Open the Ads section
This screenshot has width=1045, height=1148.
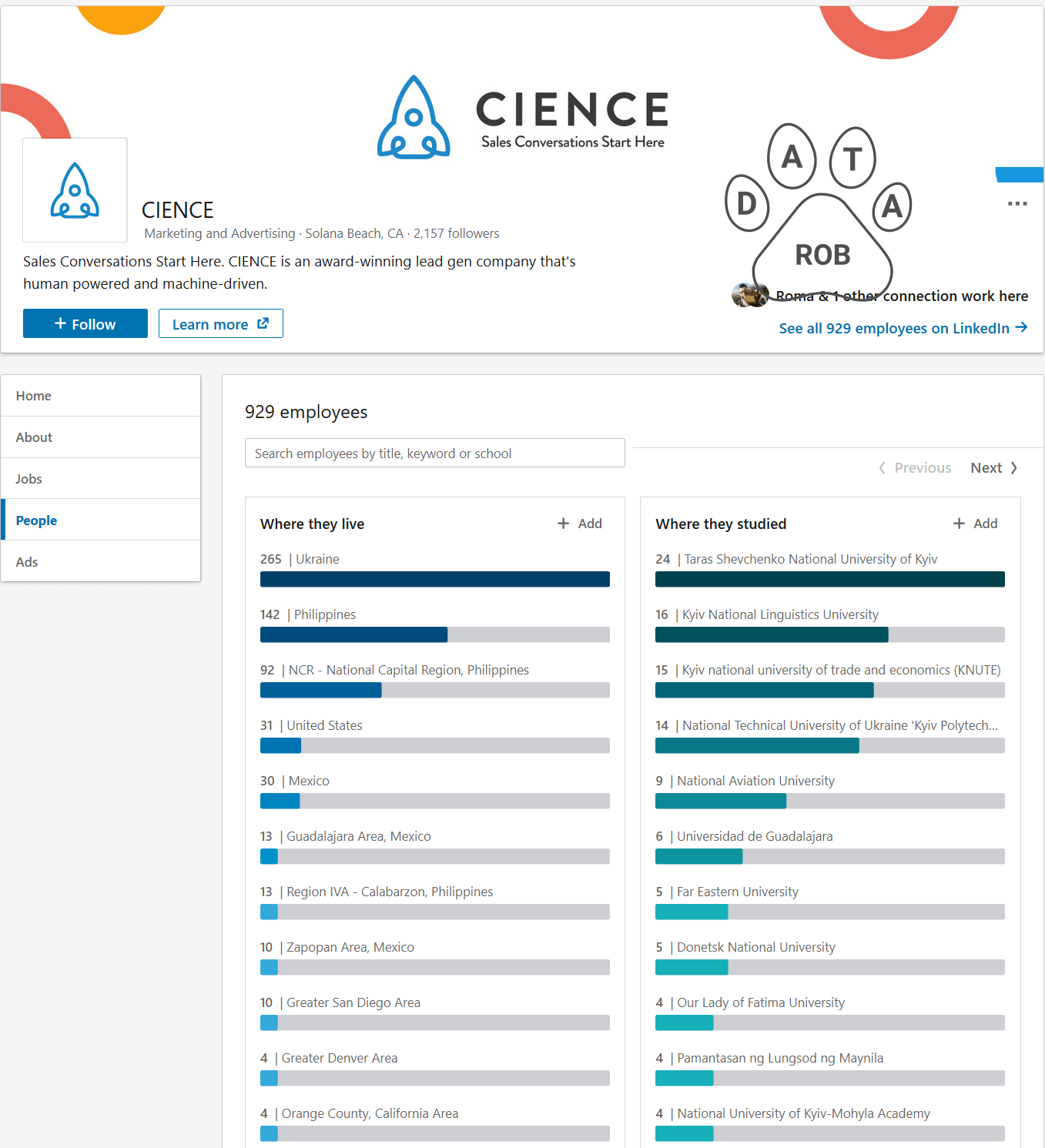tap(27, 561)
